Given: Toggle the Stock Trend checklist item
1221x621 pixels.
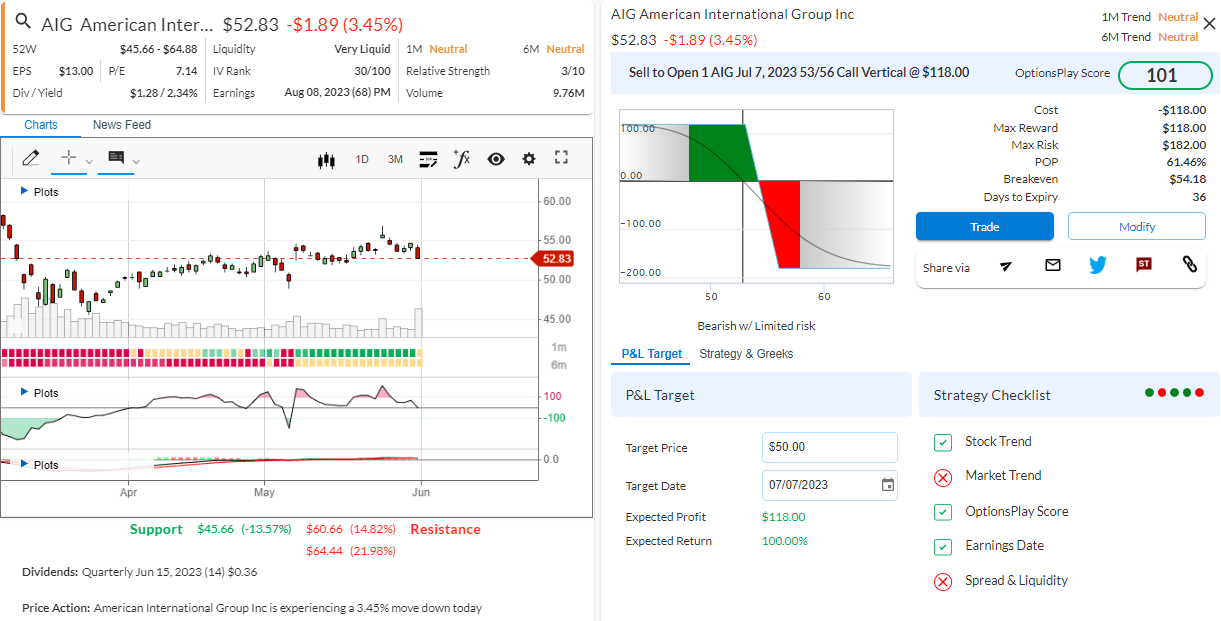Looking at the screenshot, I should click(942, 442).
